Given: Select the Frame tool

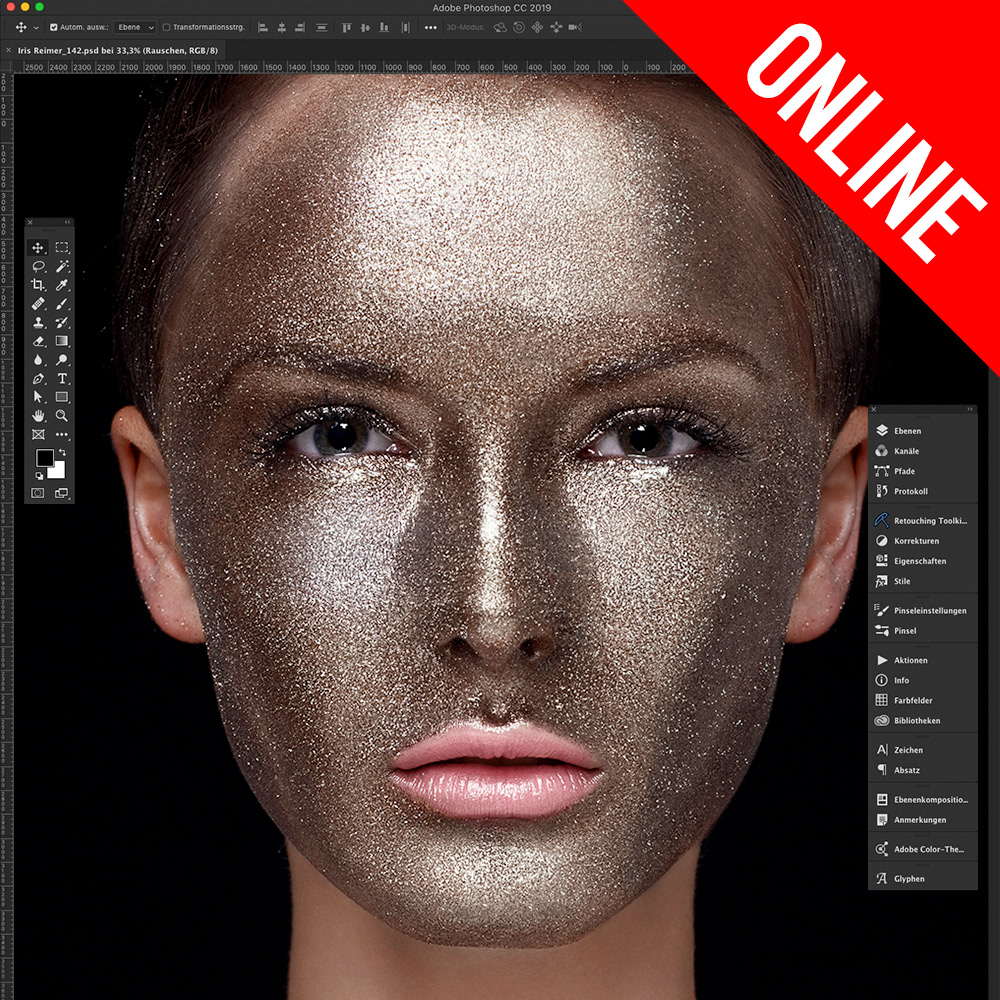Looking at the screenshot, I should point(38,434).
